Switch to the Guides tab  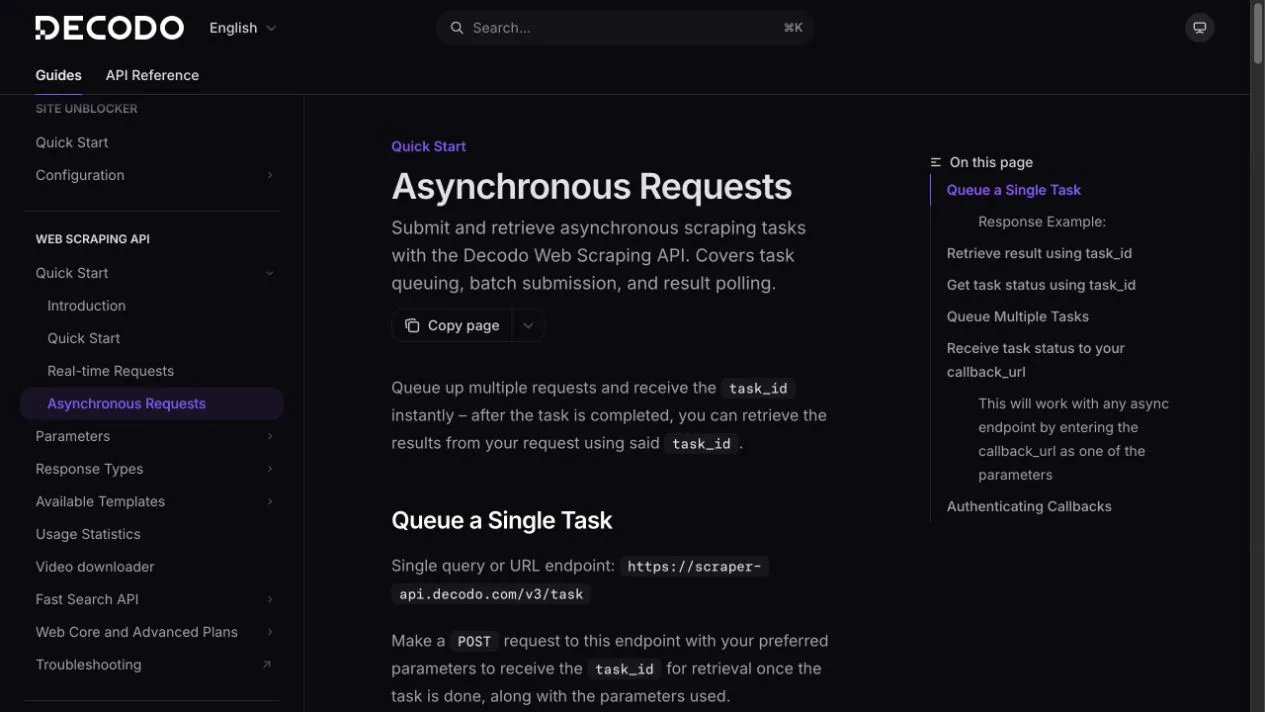58,75
